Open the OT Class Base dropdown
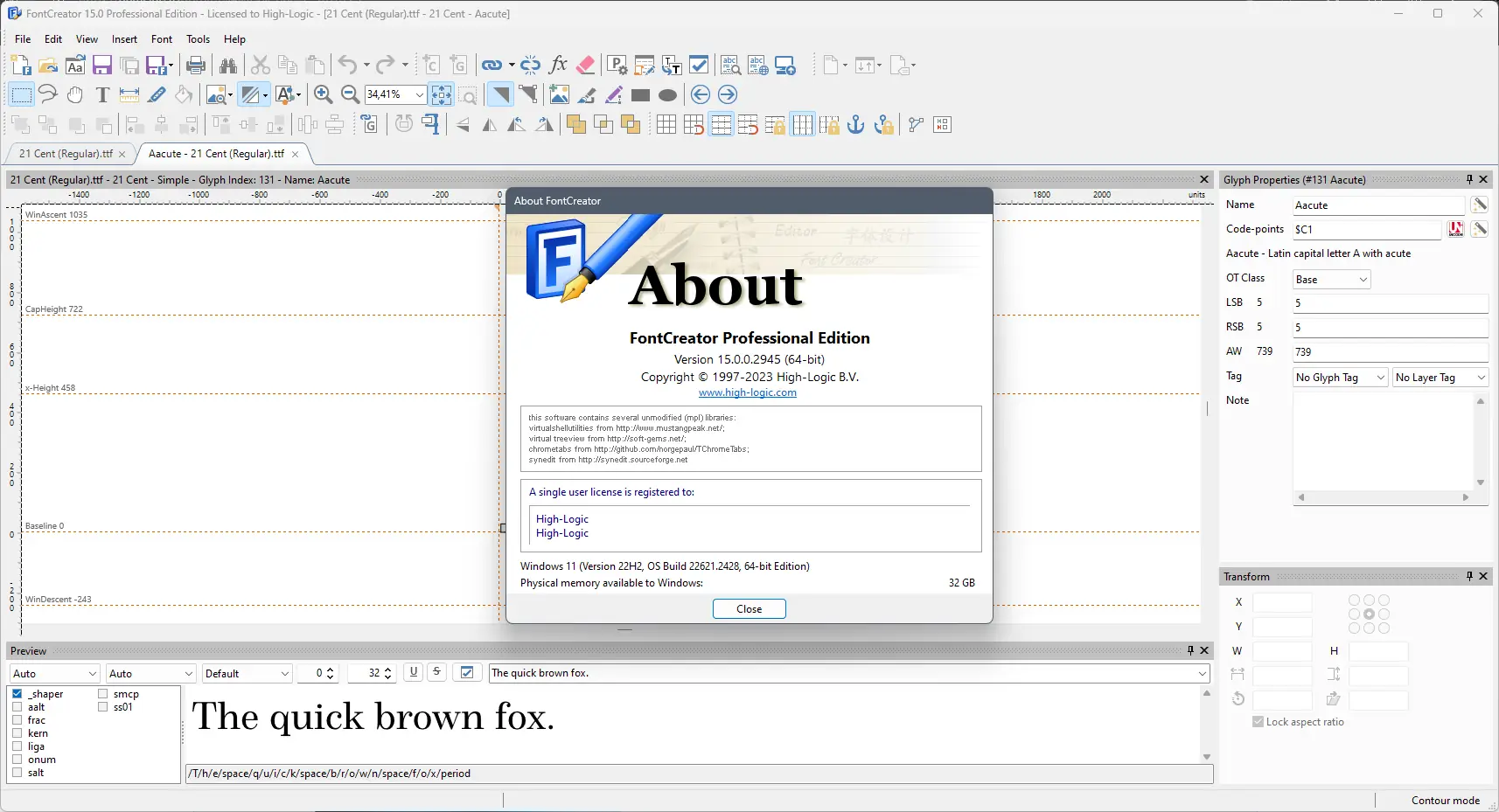Screen dimensions: 1499x812 (x=1331, y=279)
